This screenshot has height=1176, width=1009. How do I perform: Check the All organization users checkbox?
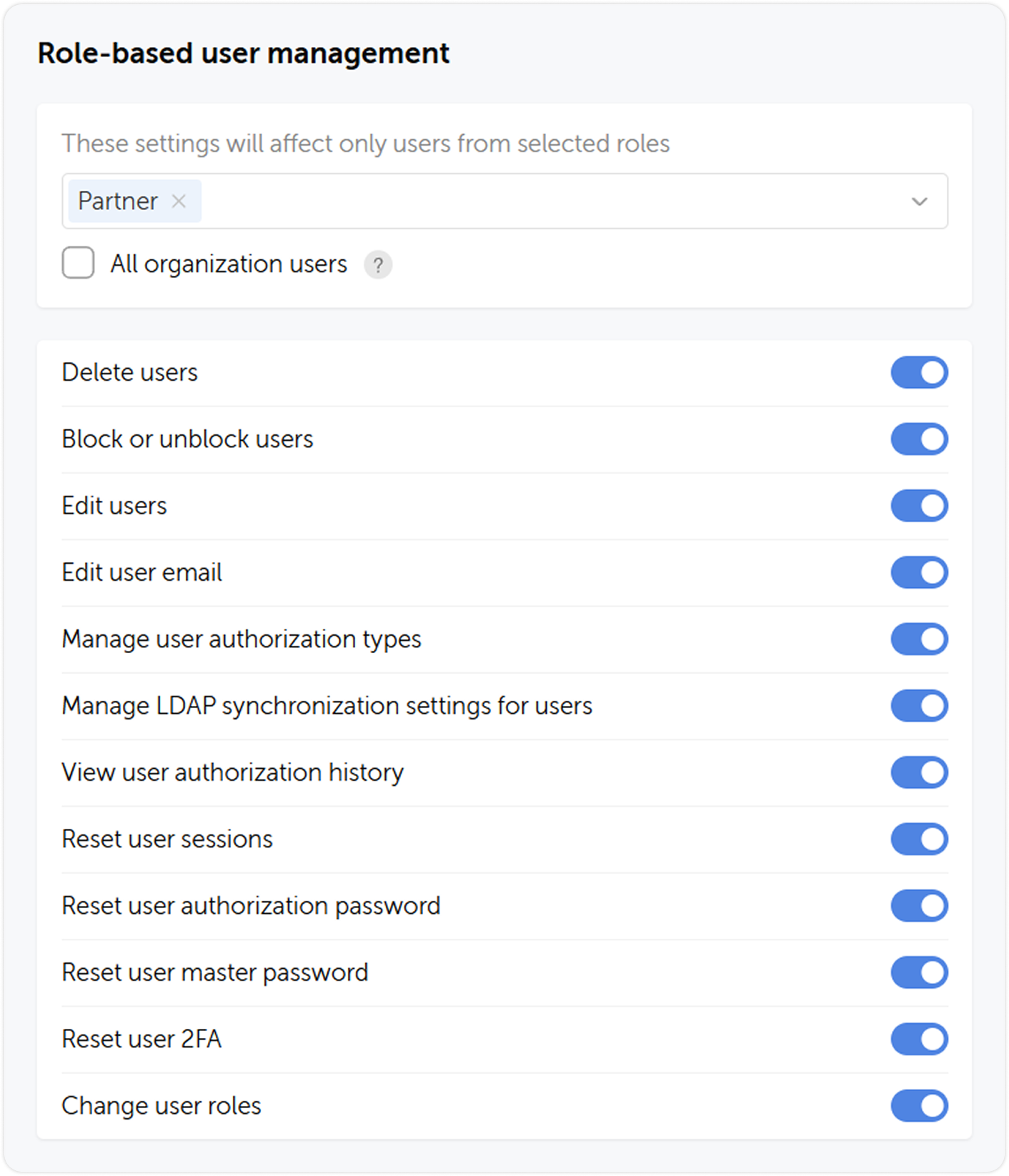[x=78, y=263]
